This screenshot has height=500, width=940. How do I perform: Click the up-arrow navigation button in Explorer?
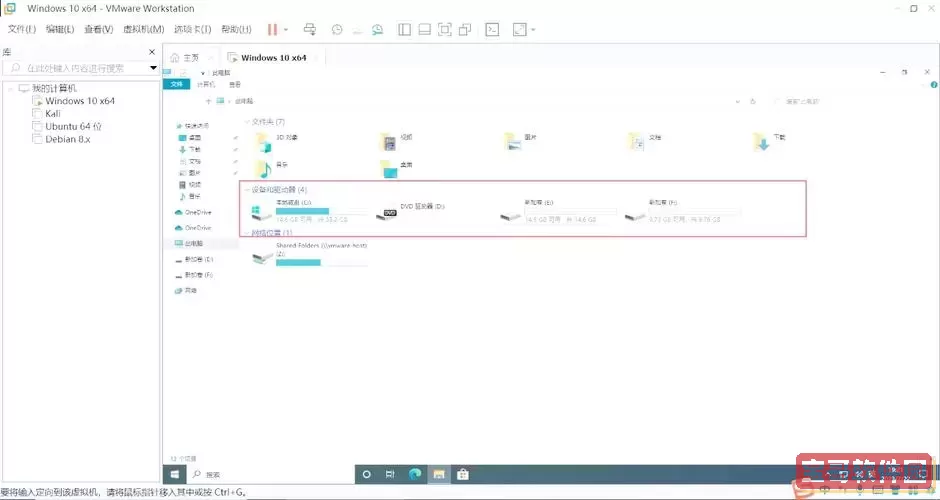pyautogui.click(x=209, y=101)
